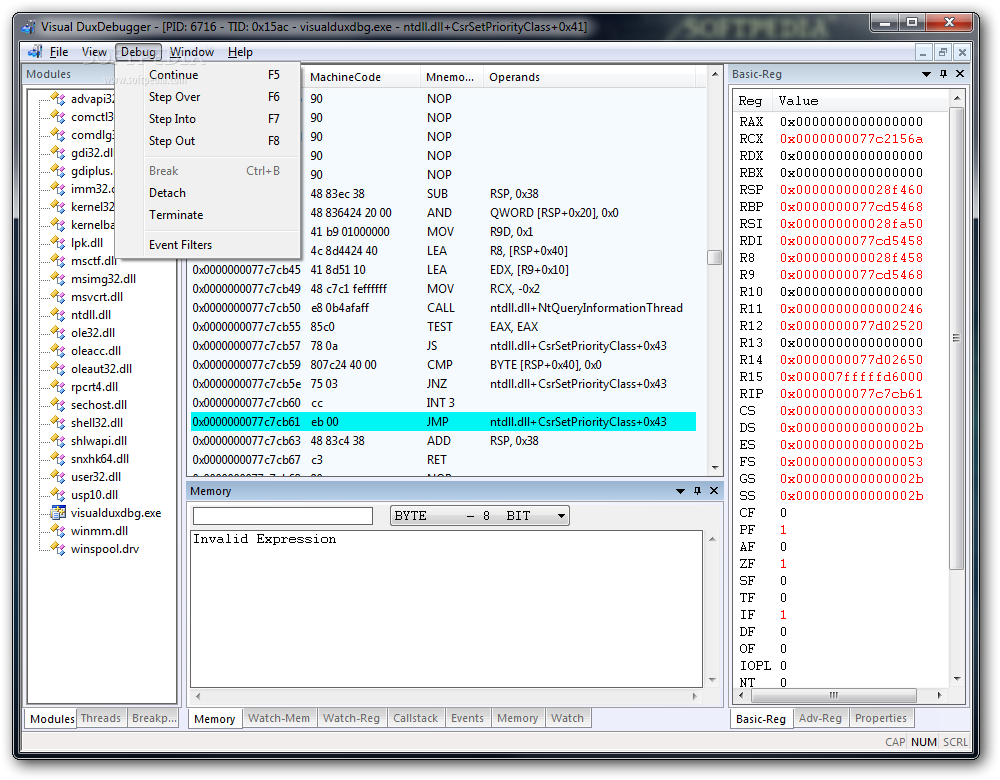Switch to the Breakp... tab

(x=154, y=718)
